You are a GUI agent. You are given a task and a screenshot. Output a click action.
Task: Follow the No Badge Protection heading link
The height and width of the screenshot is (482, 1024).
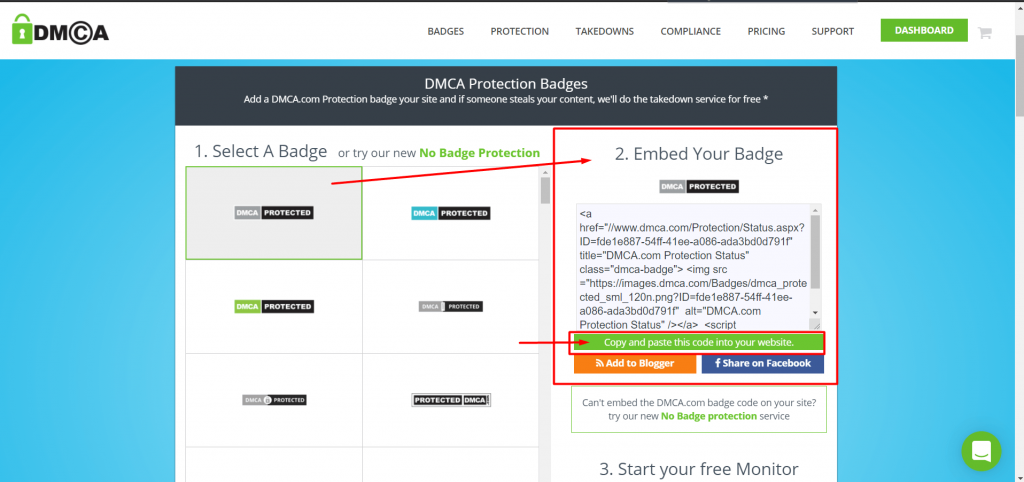479,153
